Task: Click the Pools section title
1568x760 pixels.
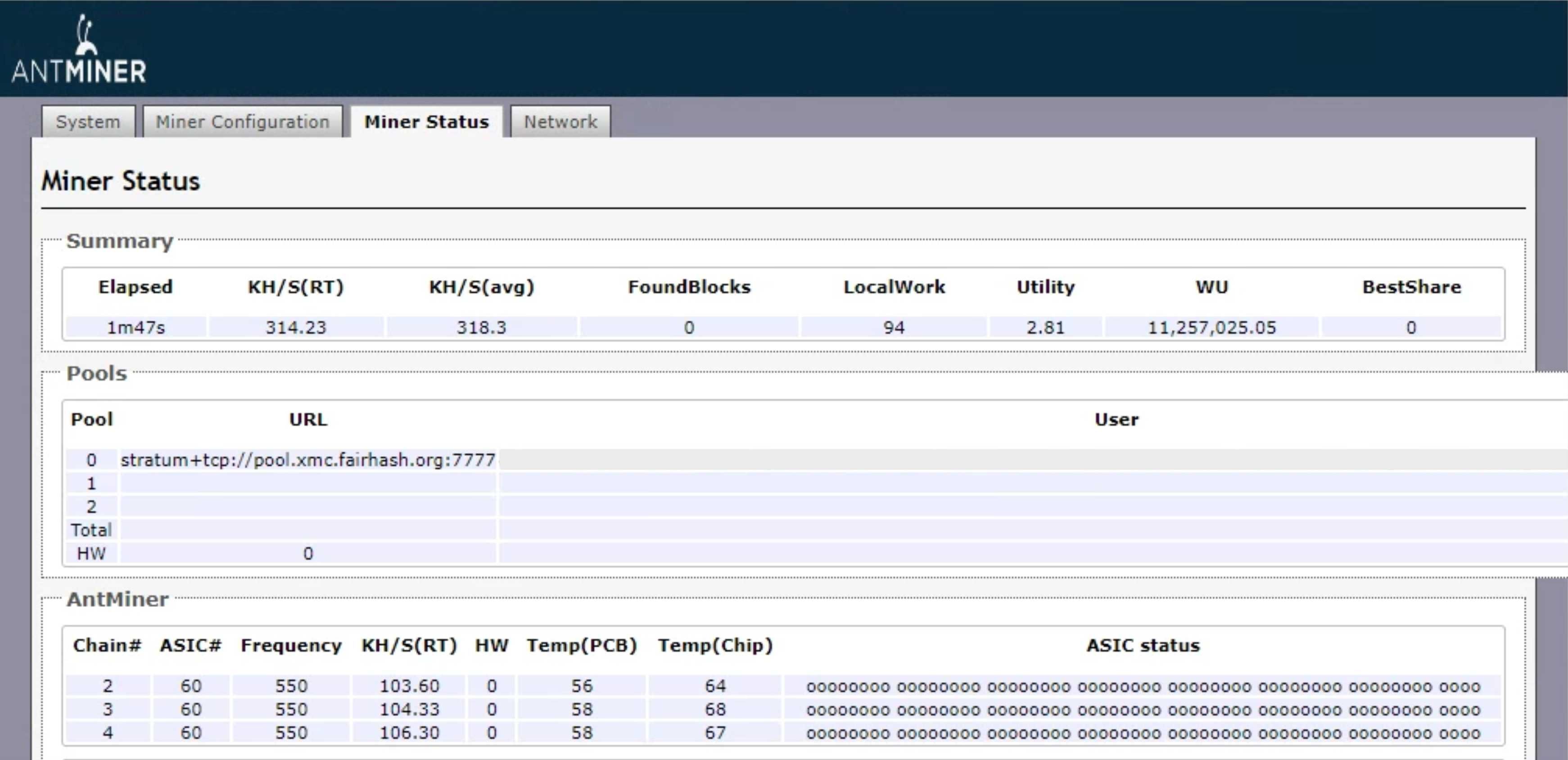Action: point(97,373)
